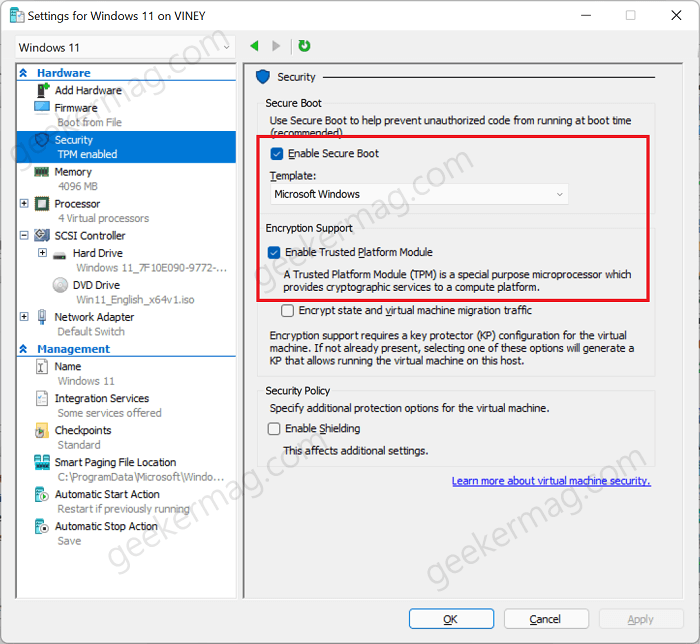This screenshot has width=700, height=644.
Task: Toggle Enable Secure Boot checkbox
Action: coord(277,154)
